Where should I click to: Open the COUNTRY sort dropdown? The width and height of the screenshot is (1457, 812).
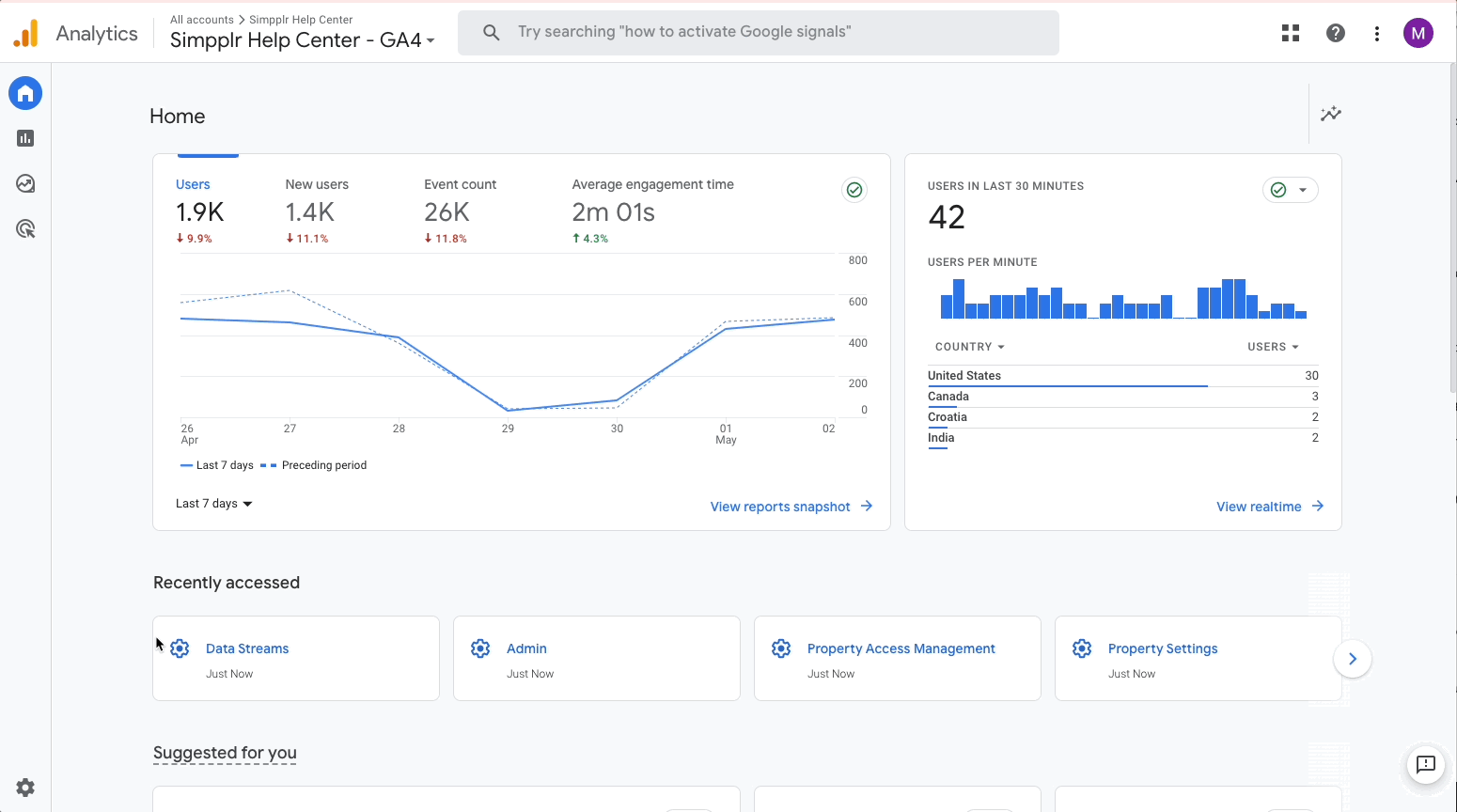[969, 346]
